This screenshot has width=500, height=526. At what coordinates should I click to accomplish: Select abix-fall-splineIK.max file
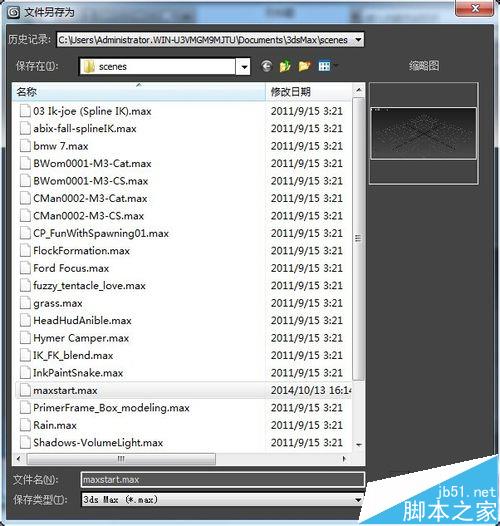tap(85, 128)
